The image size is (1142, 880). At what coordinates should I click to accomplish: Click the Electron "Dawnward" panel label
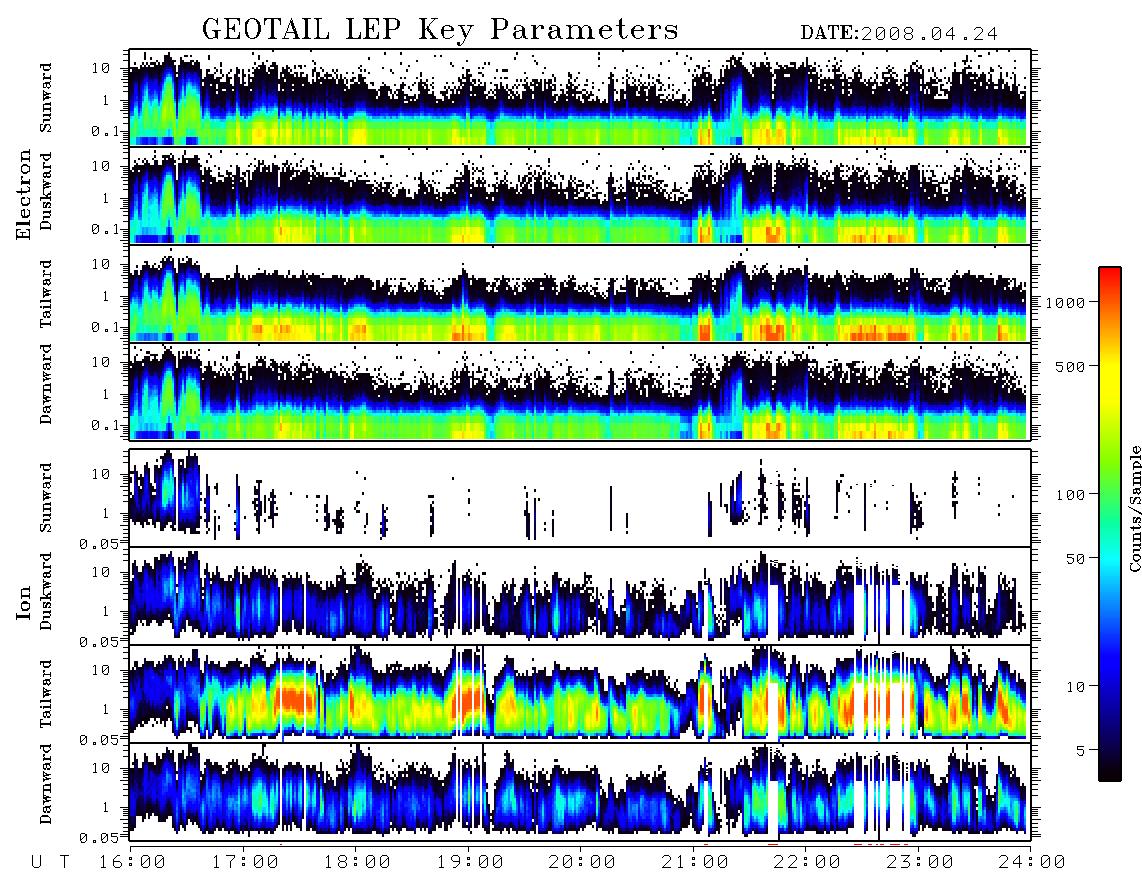46,385
